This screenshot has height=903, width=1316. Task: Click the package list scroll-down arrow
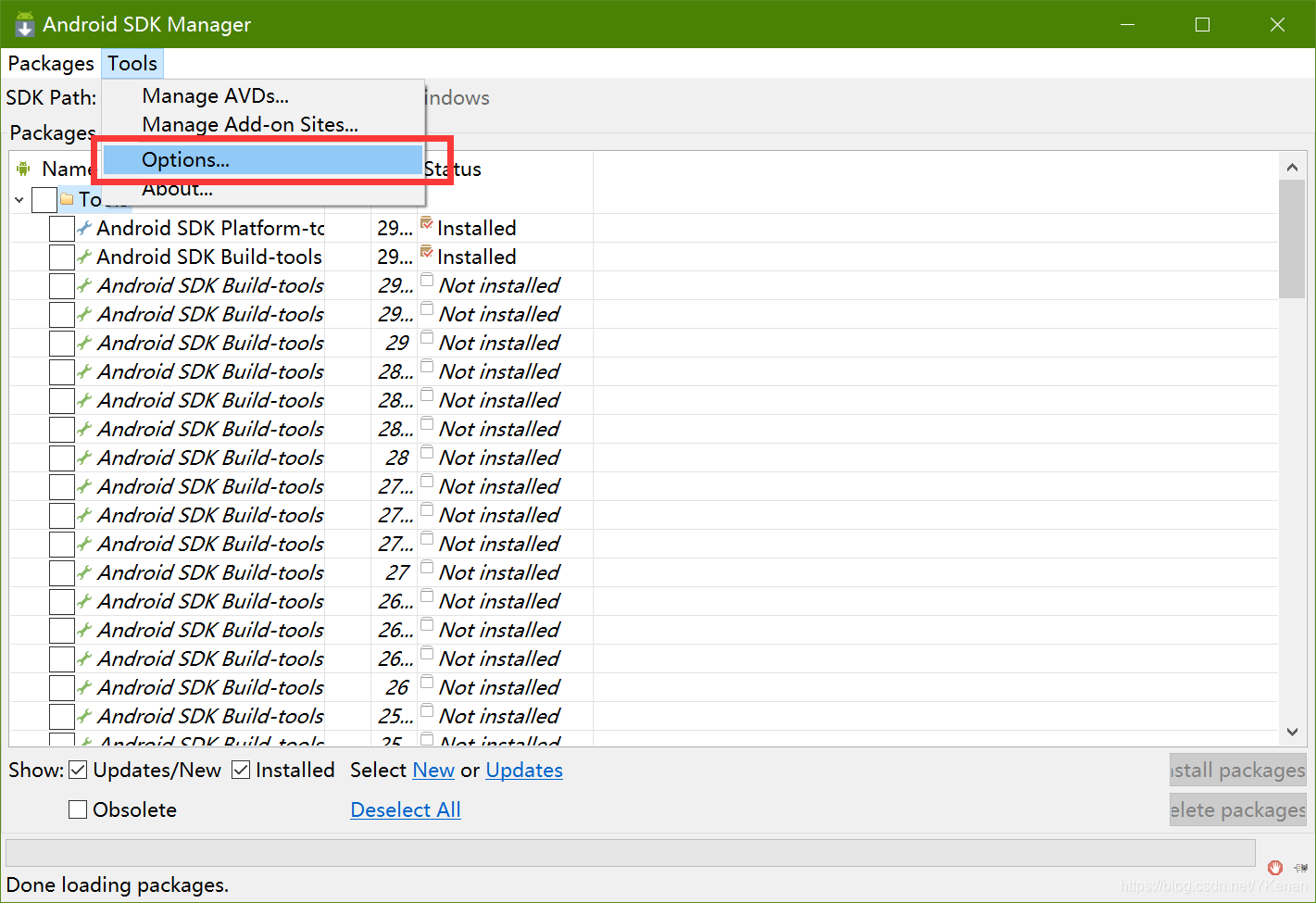(1292, 732)
